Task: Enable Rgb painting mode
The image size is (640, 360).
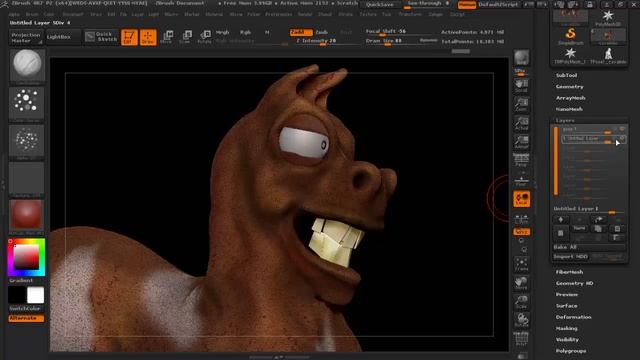Action: pos(245,32)
